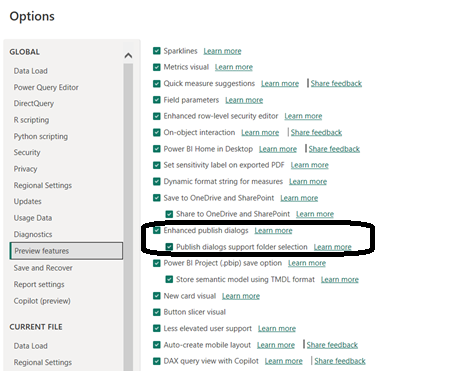Toggle Quick measure suggestions checkbox
The image size is (454, 371).
(x=157, y=83)
